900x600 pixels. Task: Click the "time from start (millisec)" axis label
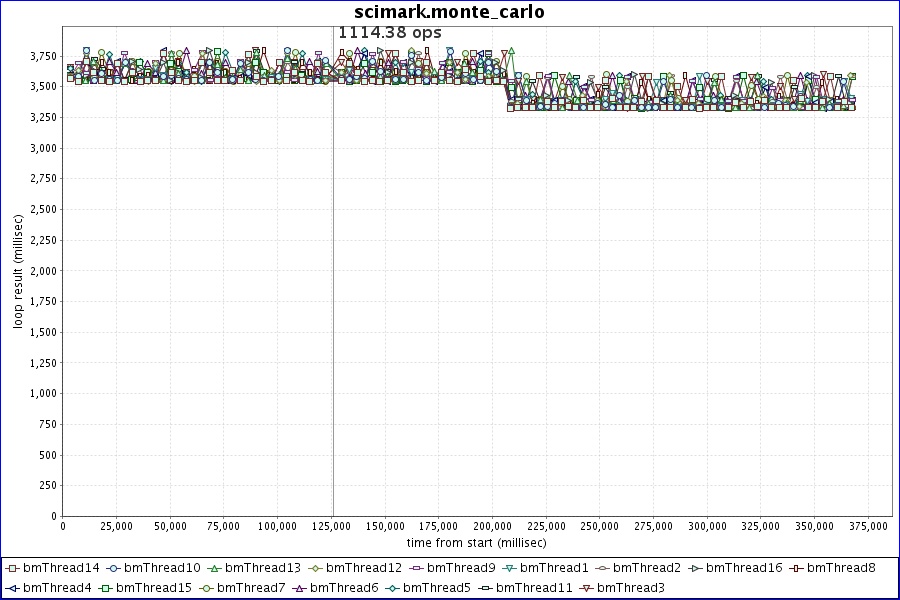click(x=476, y=541)
